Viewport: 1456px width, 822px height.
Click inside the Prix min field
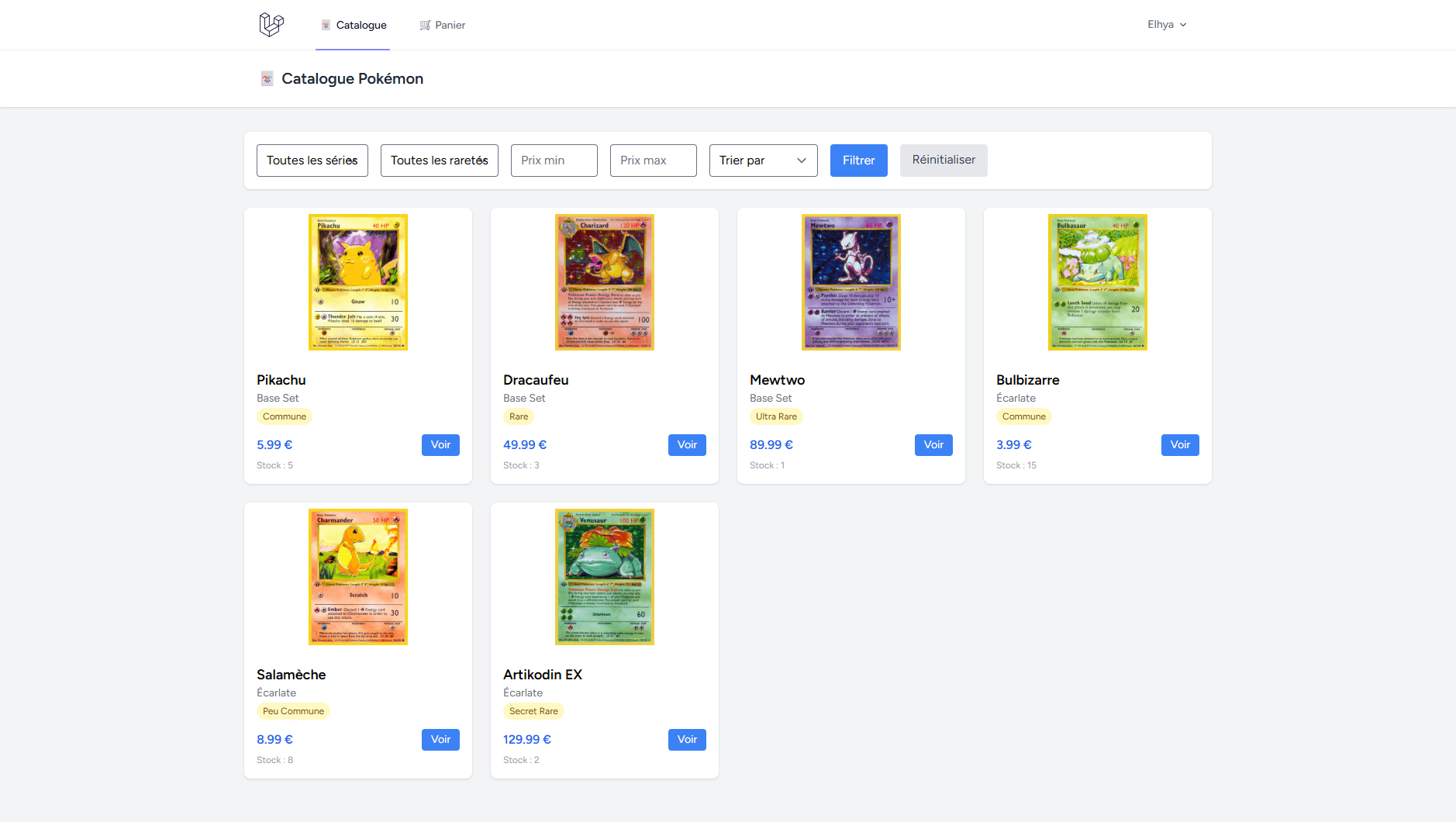(x=553, y=161)
